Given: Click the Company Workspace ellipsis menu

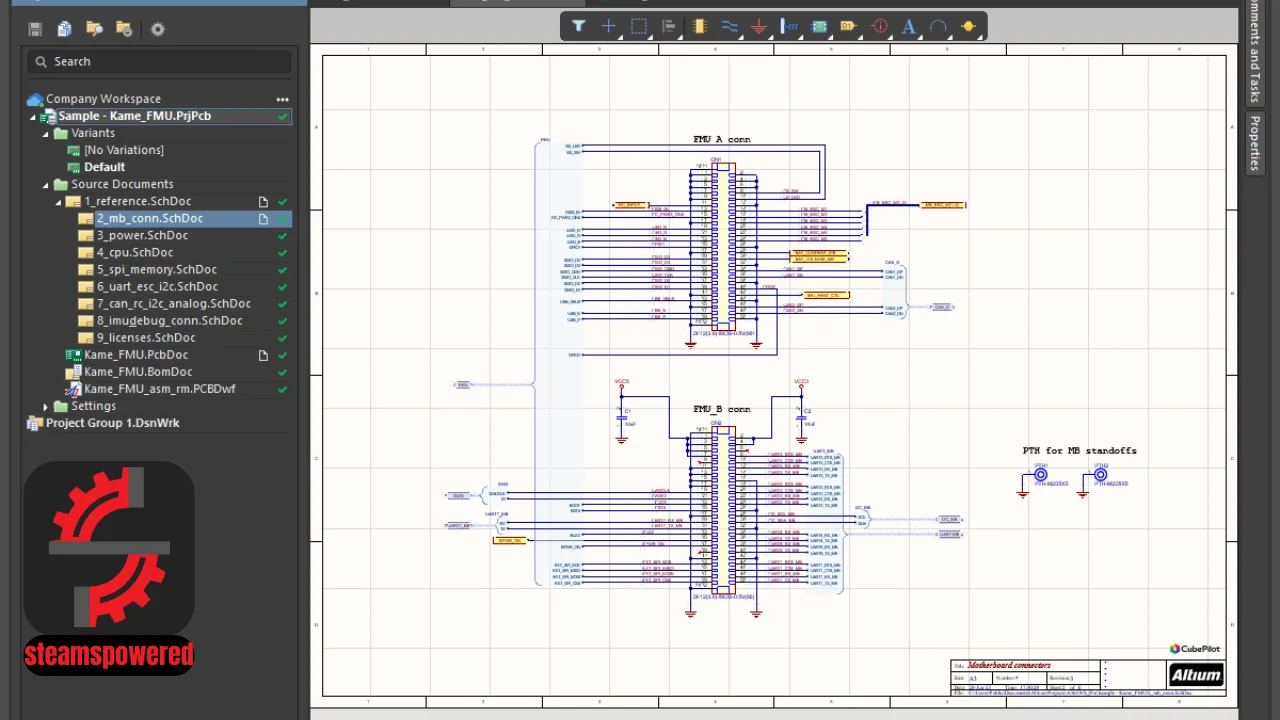Looking at the screenshot, I should pyautogui.click(x=282, y=99).
